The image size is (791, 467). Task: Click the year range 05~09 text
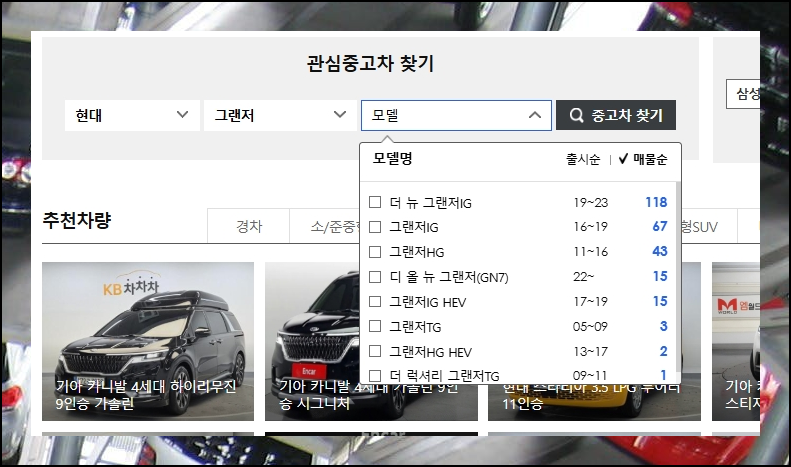coord(590,327)
